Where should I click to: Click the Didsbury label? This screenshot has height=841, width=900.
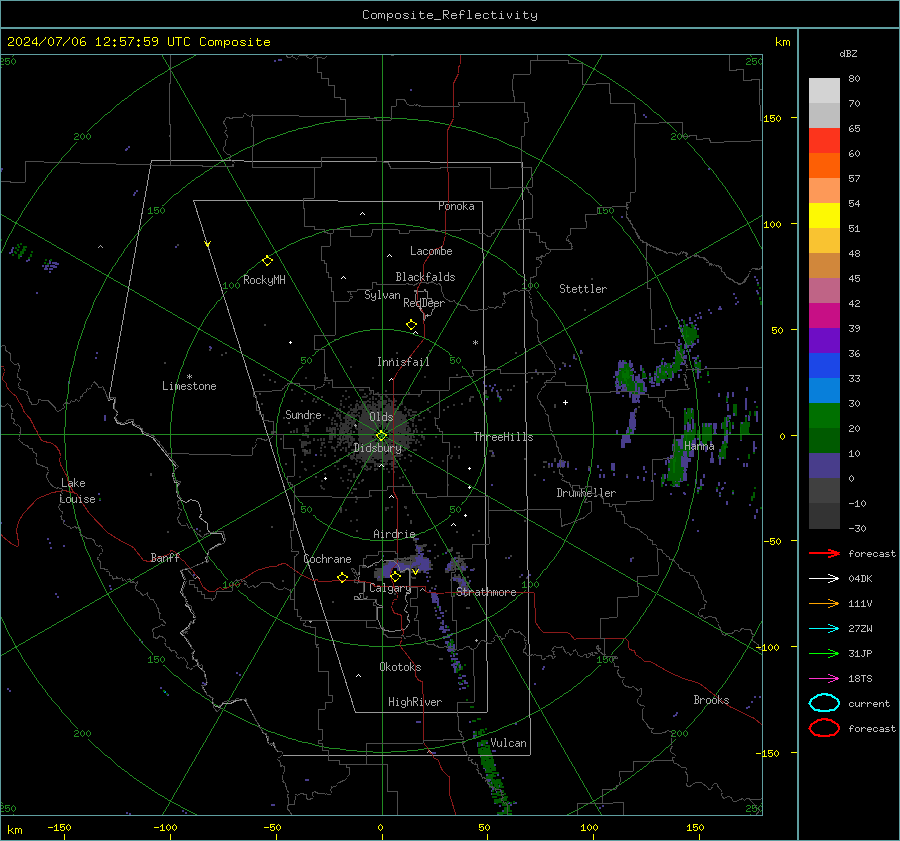point(377,448)
